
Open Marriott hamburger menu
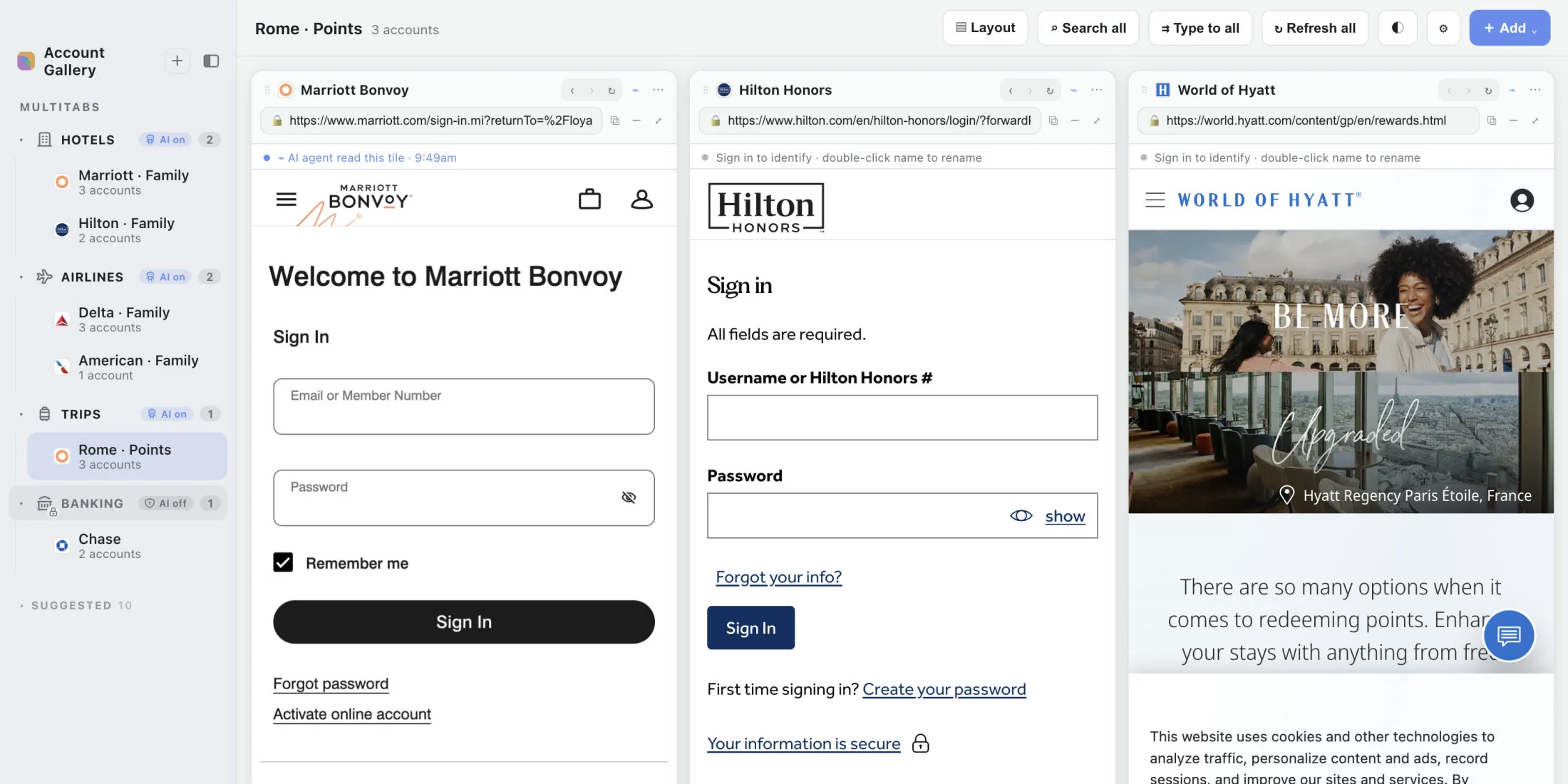(287, 199)
